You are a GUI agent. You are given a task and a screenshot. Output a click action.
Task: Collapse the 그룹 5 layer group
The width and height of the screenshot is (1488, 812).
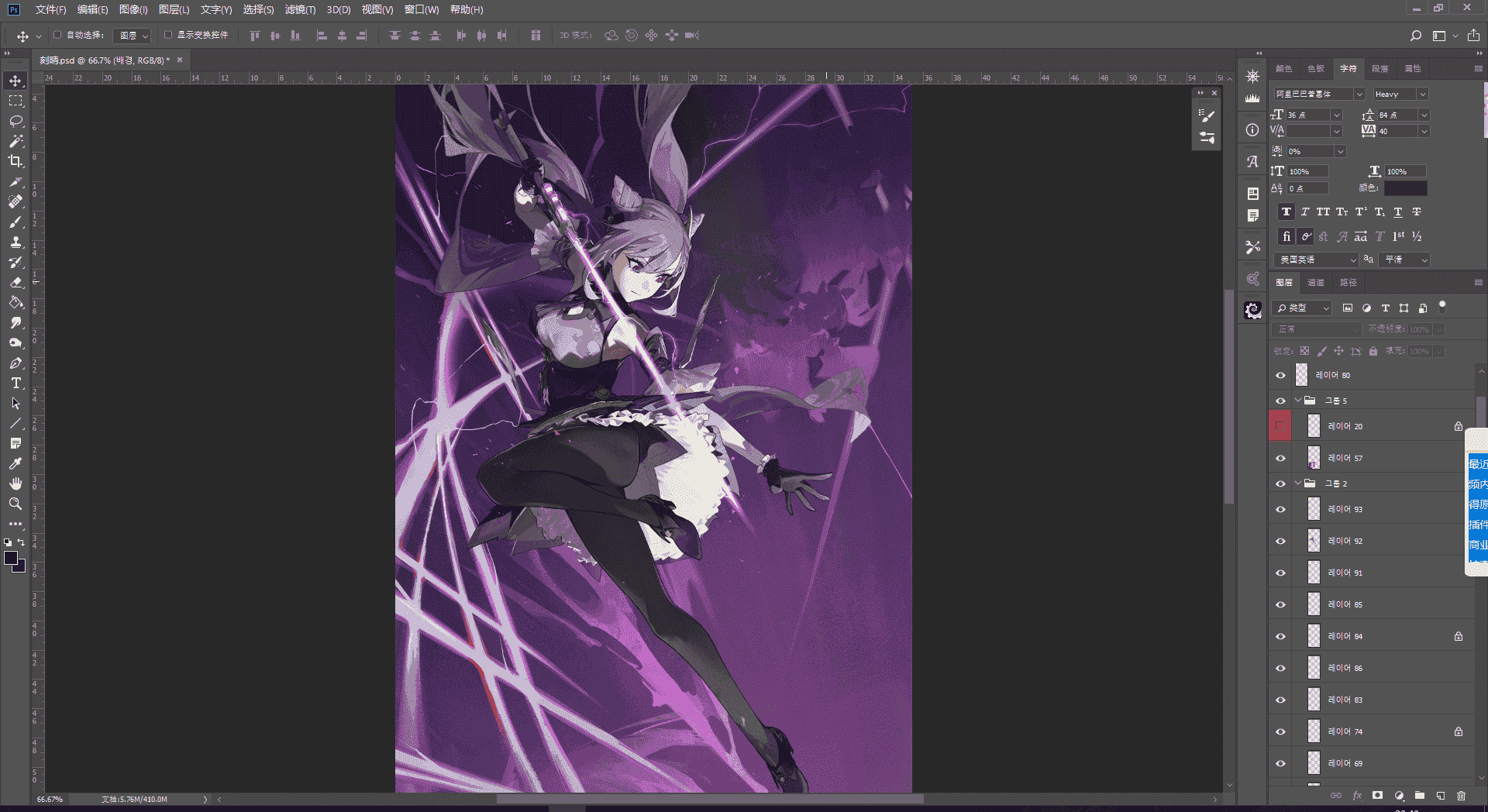pos(1298,401)
